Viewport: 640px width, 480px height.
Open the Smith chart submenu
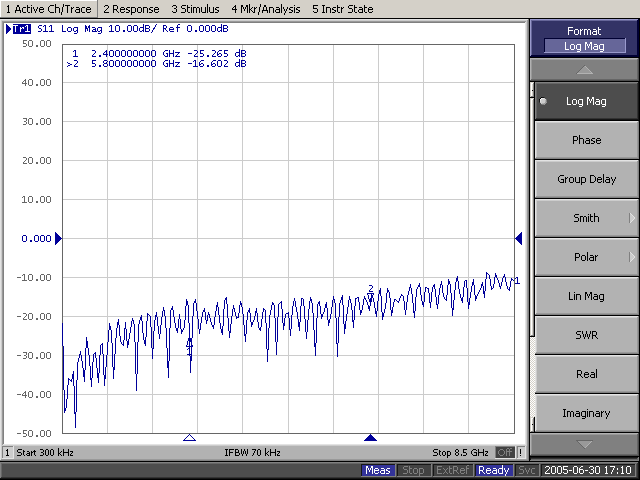587,218
